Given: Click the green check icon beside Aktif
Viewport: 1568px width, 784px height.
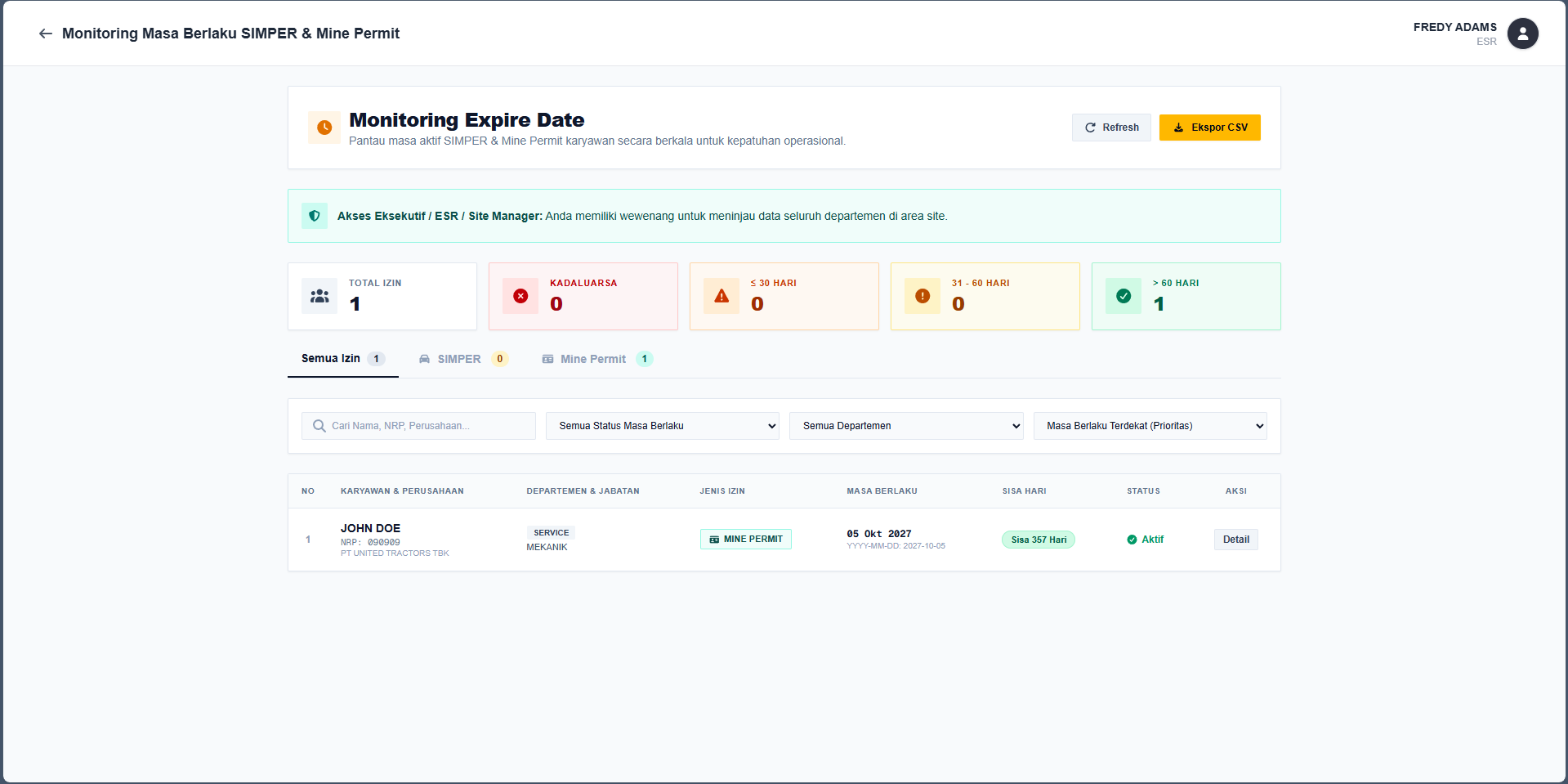Looking at the screenshot, I should tap(1132, 540).
